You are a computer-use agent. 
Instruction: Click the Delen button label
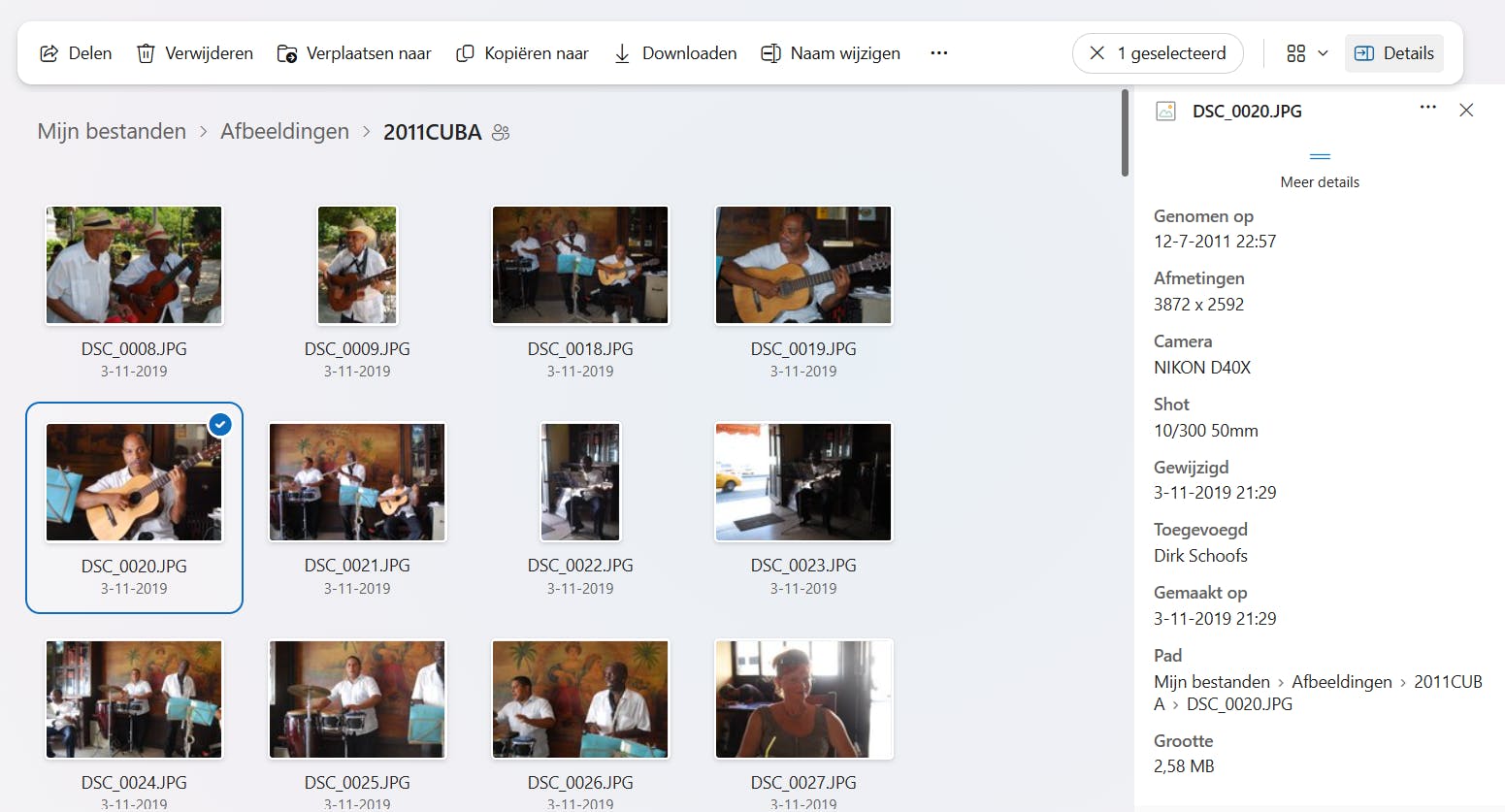[x=90, y=53]
